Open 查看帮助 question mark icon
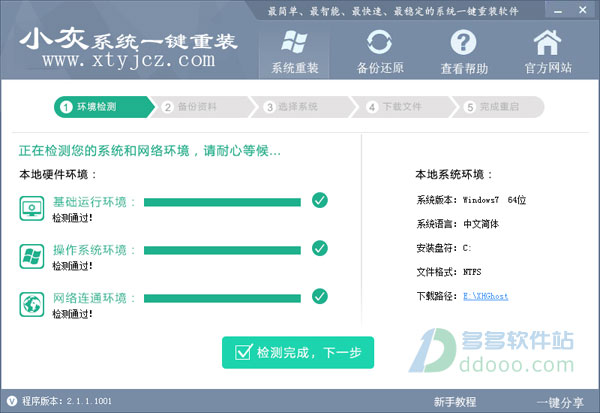Screen dimensions: 600x413 click(x=462, y=52)
